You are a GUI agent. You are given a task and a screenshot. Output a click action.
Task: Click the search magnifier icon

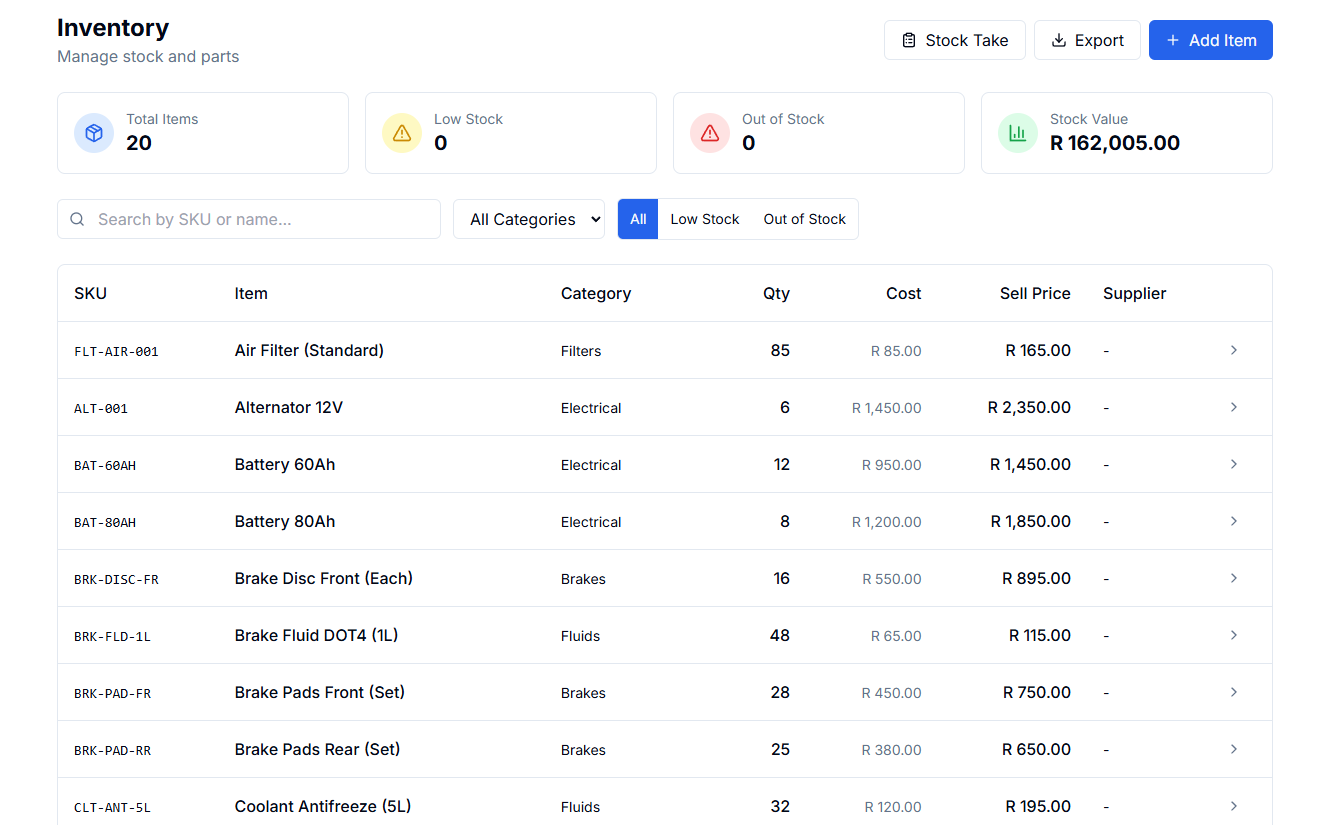[x=77, y=219]
